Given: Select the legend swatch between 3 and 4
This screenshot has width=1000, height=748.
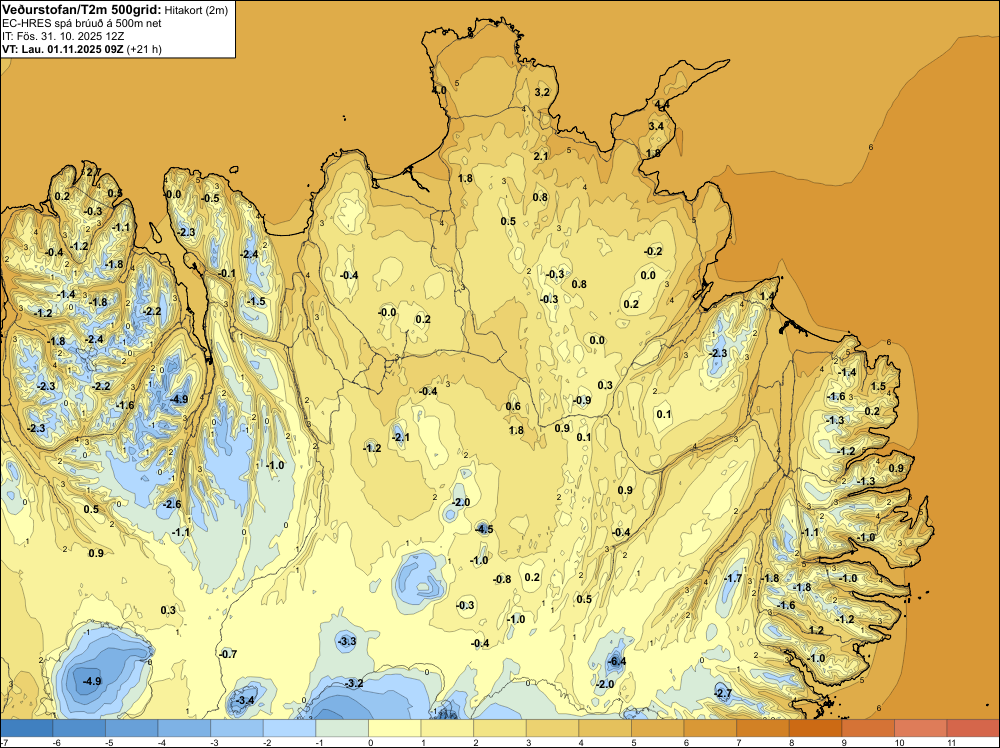Looking at the screenshot, I should click(552, 728).
